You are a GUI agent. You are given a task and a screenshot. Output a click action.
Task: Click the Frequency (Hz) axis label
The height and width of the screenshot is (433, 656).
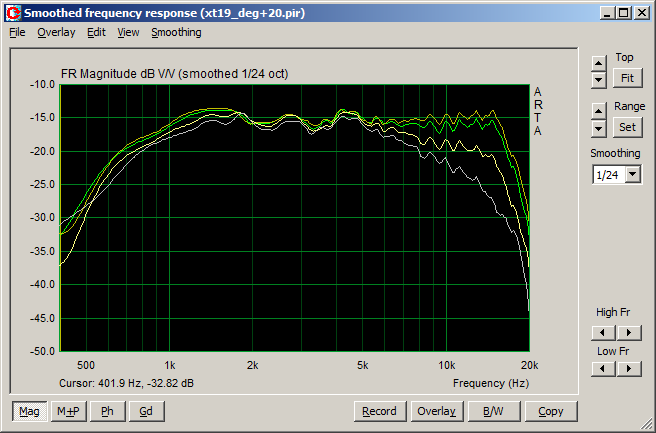(491, 383)
